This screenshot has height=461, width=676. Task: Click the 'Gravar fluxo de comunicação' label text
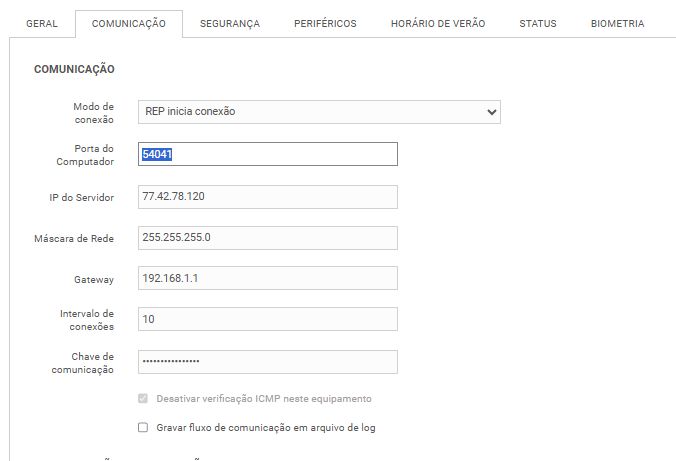(266, 427)
